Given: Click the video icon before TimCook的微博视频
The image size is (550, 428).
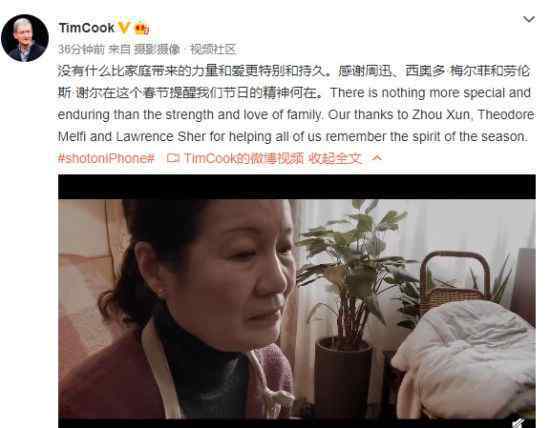Looking at the screenshot, I should click(x=173, y=159).
